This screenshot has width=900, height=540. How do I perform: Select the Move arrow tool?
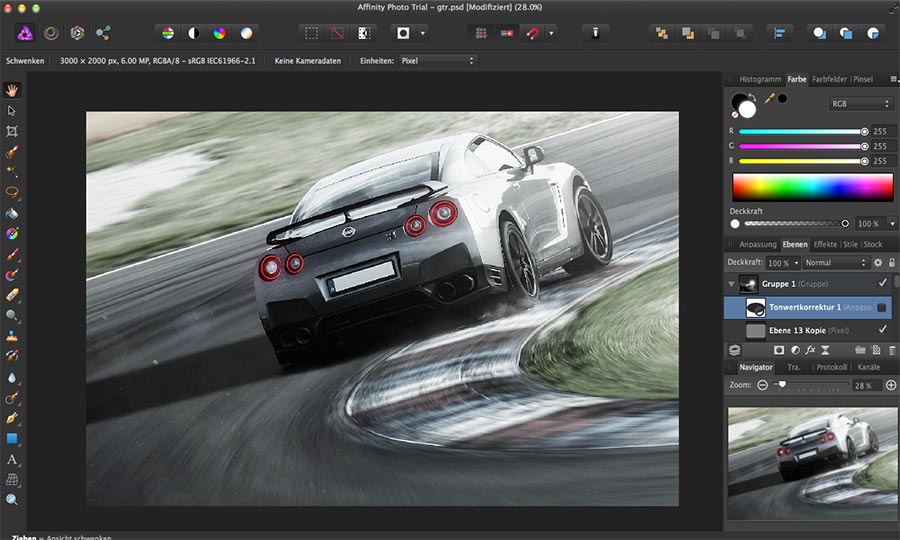point(11,111)
